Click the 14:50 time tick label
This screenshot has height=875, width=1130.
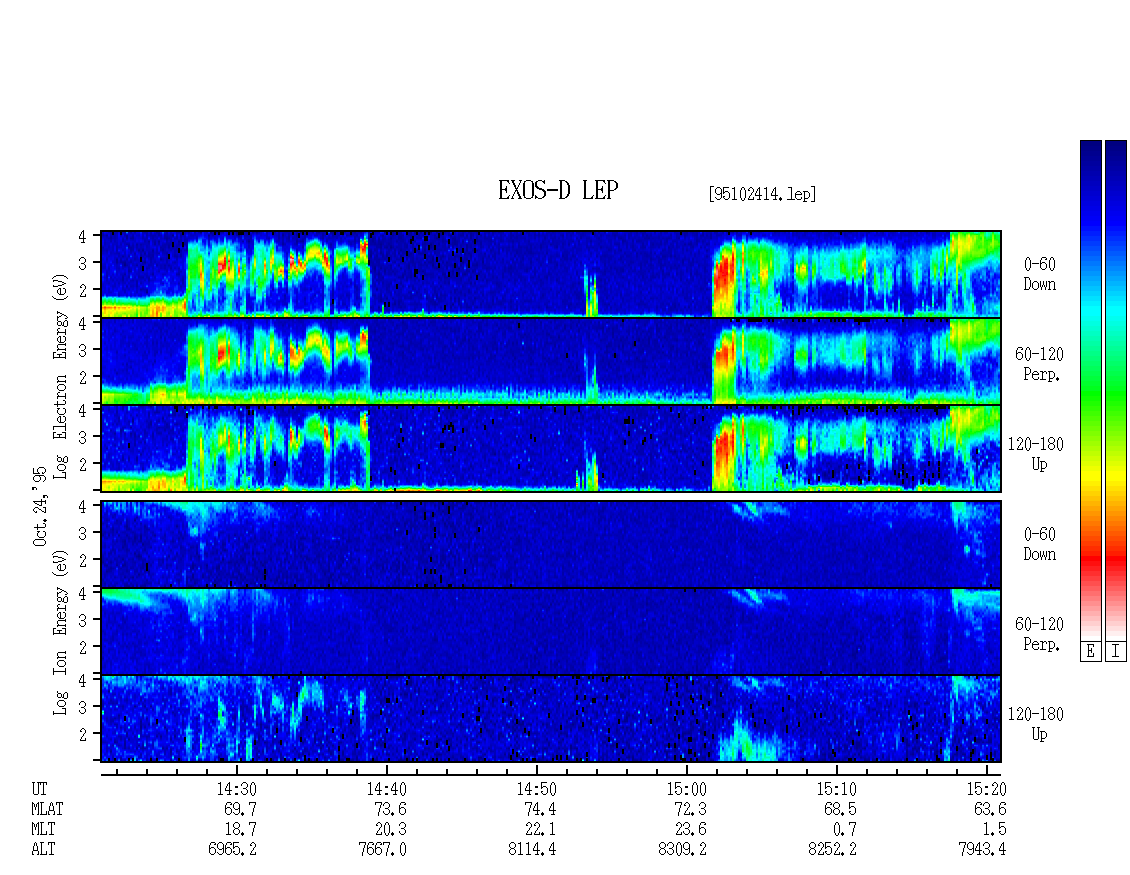[x=536, y=789]
